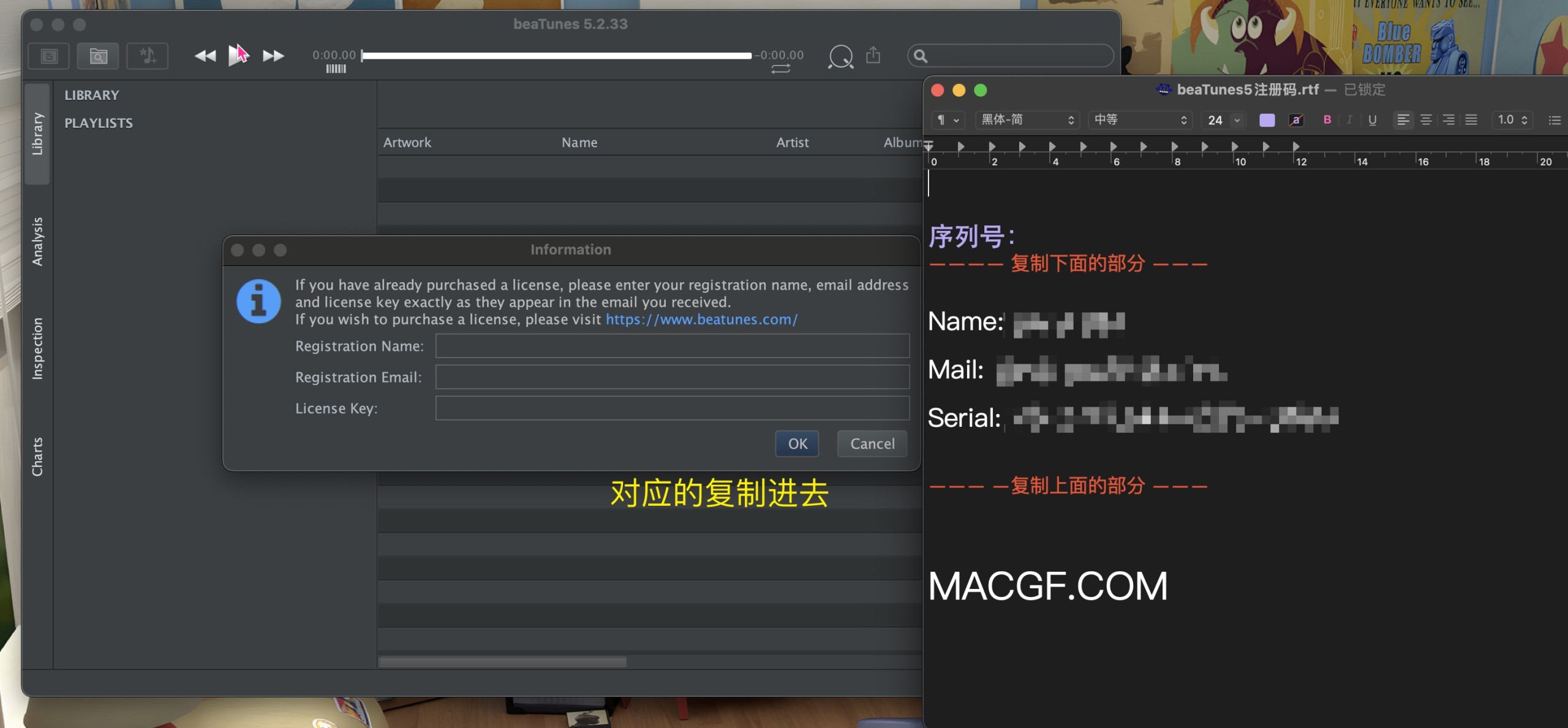Open the 中等 font typeface dropdown
This screenshot has height=728, width=1568.
pos(1139,120)
